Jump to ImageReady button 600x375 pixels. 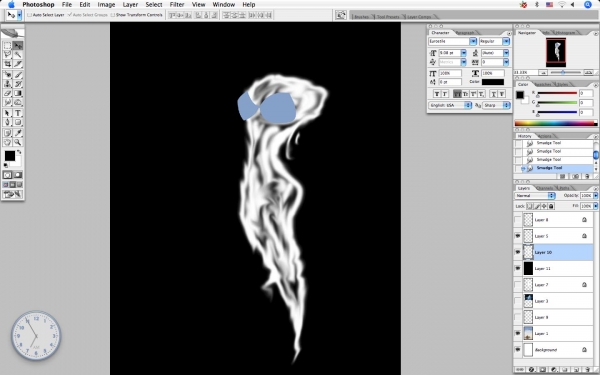click(13, 194)
